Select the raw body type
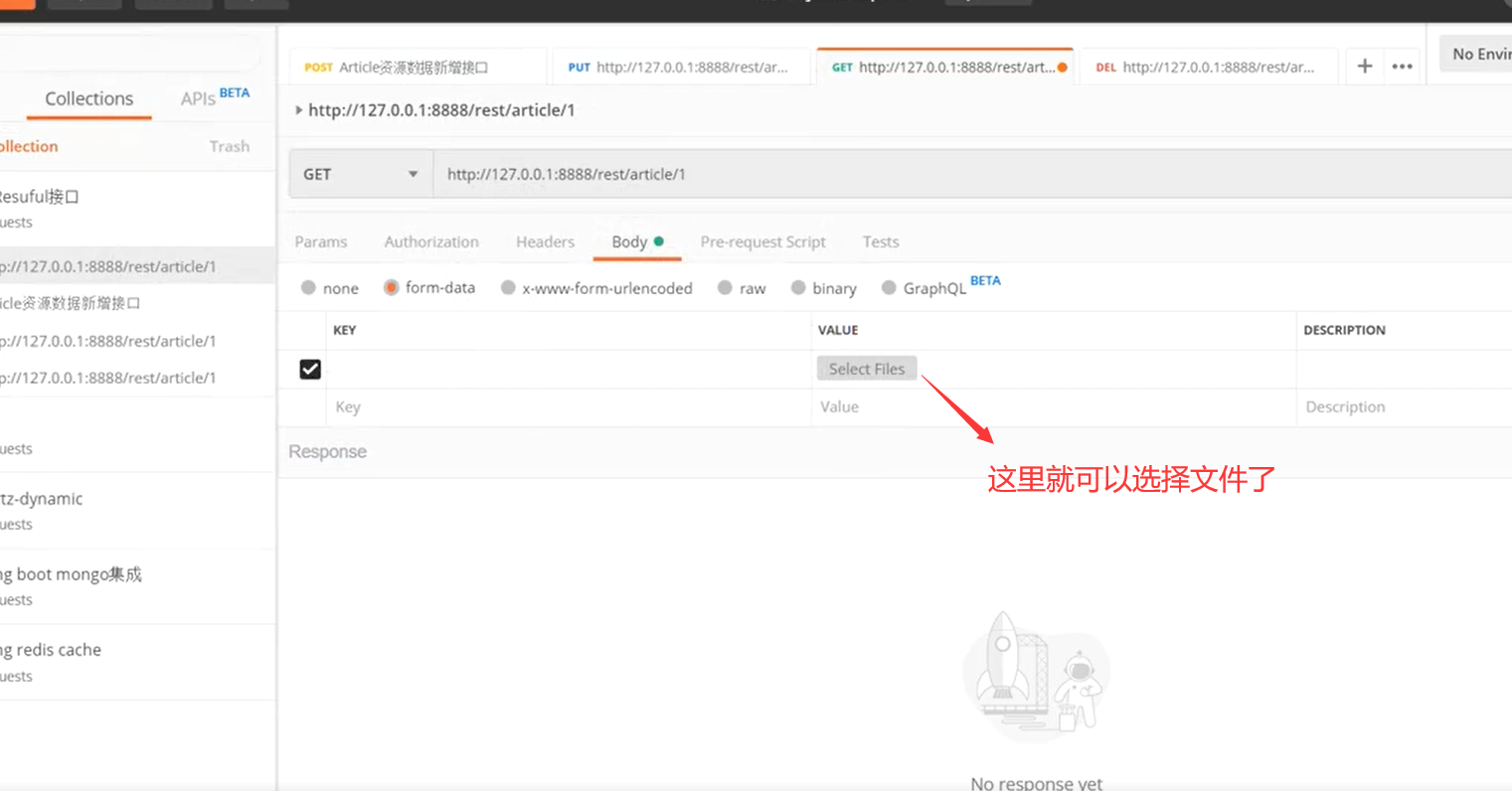This screenshot has height=791, width=1512. [x=726, y=287]
